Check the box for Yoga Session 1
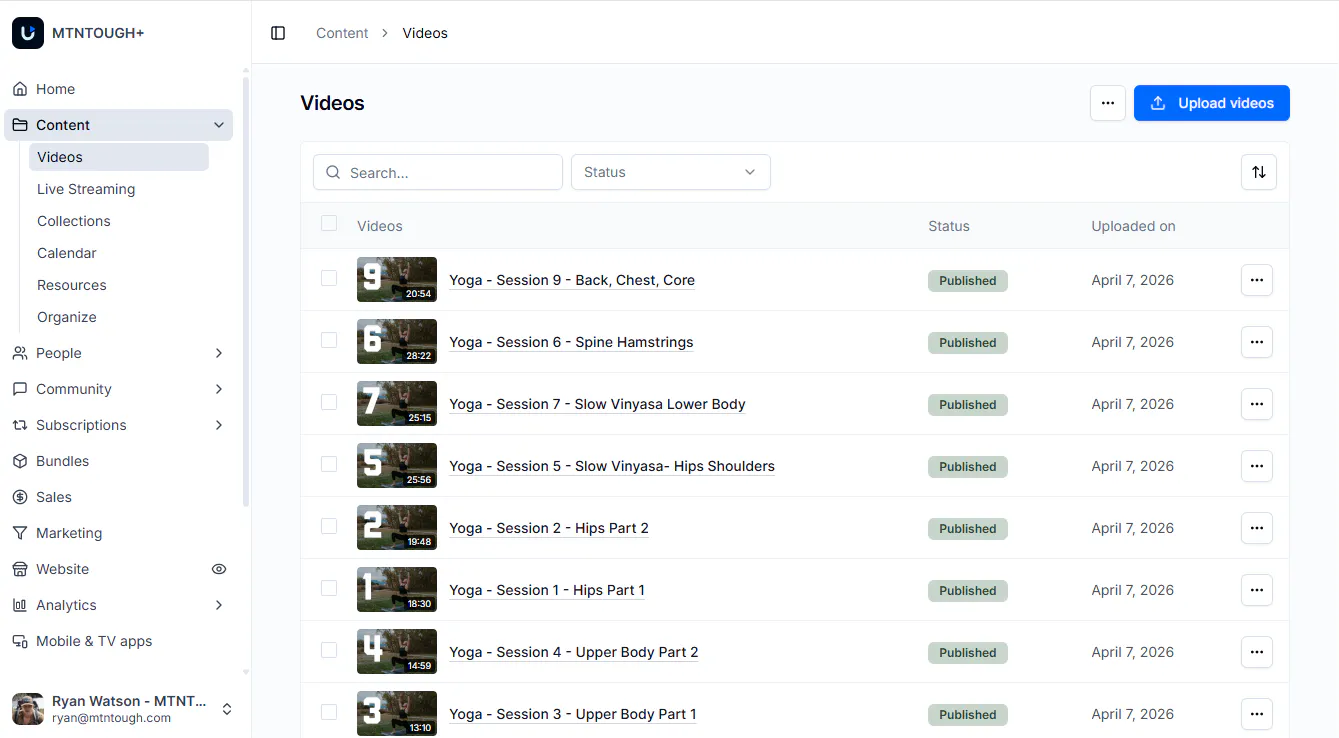 coord(329,588)
